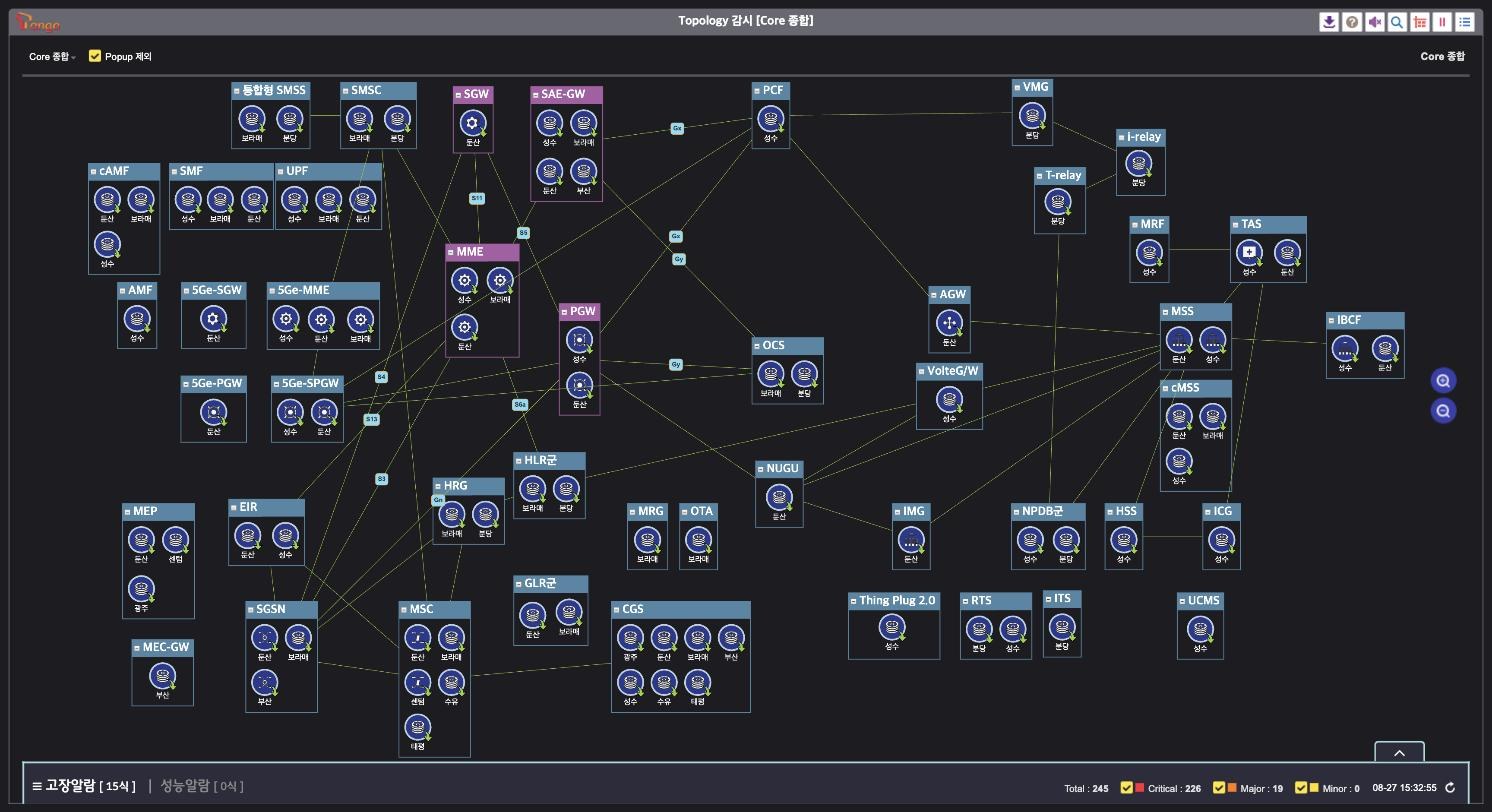The width and height of the screenshot is (1492, 812).
Task: Click the PCF 성수 node icon
Action: click(x=771, y=118)
